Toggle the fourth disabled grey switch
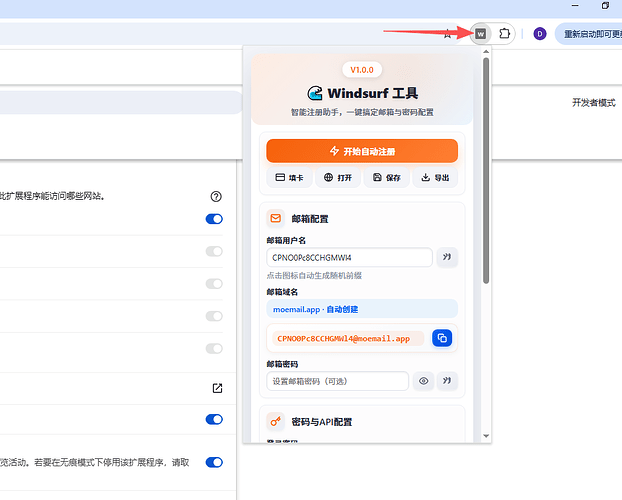622x500 pixels. pyautogui.click(x=214, y=348)
